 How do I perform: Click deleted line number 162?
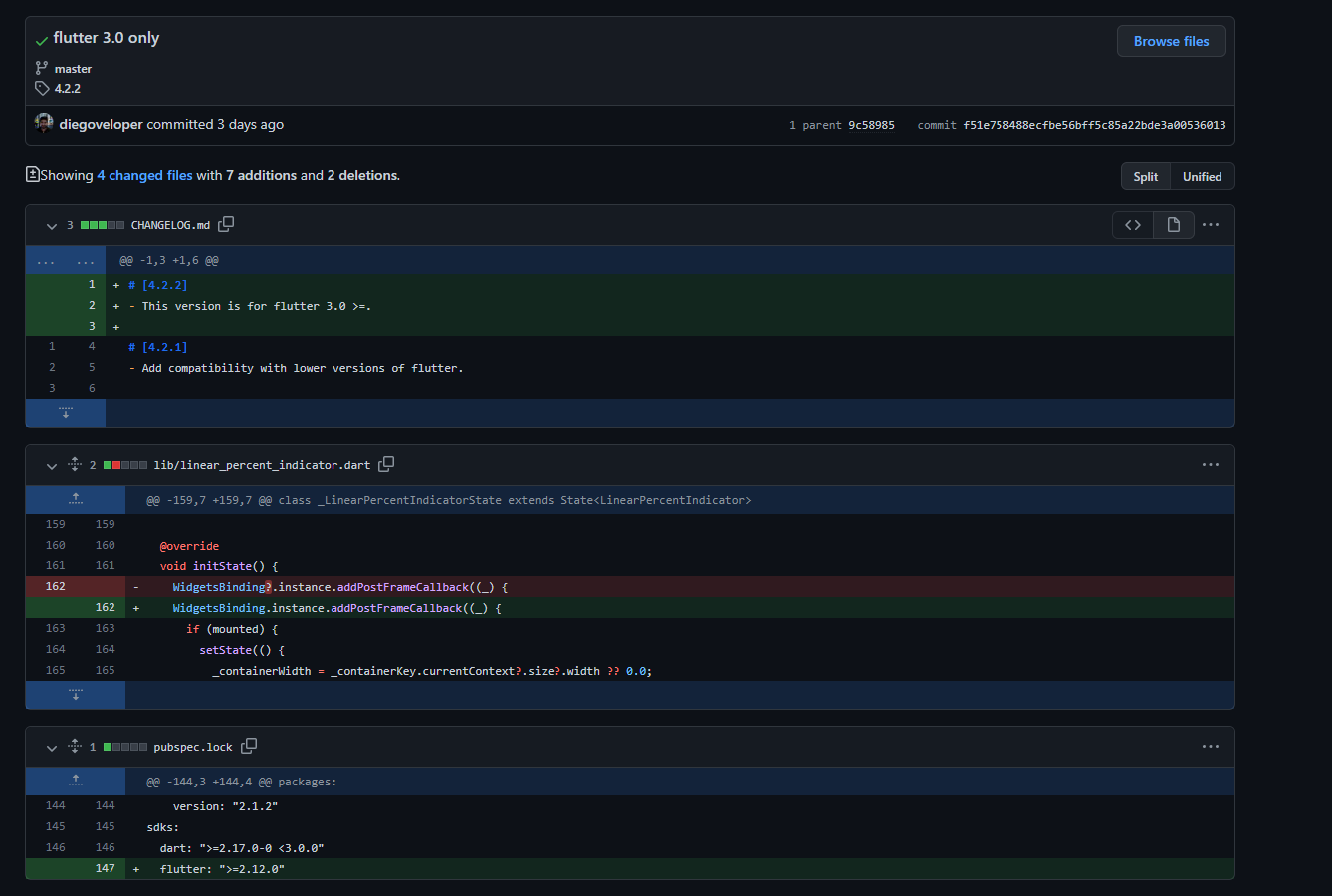[x=56, y=586]
